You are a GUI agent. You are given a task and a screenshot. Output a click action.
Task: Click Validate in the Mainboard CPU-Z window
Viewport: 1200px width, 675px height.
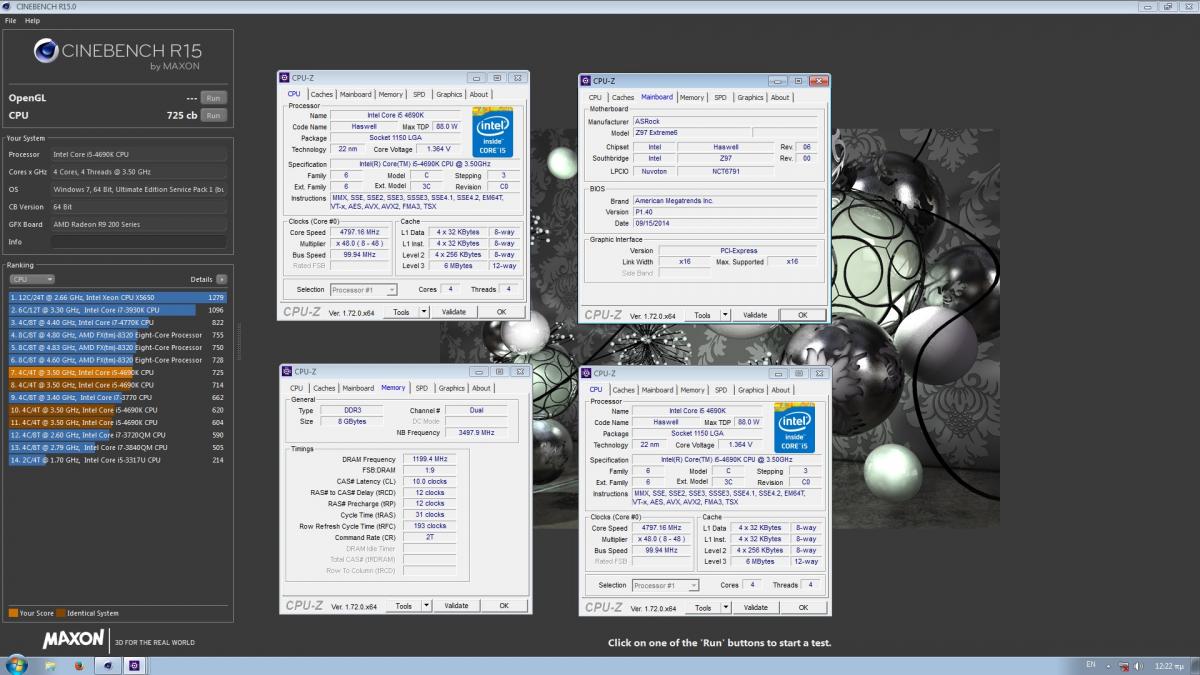755,315
